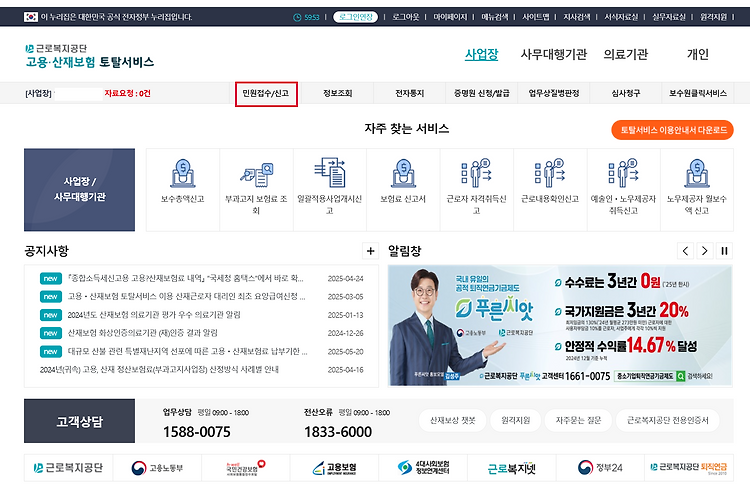This screenshot has height=488, width=750.
Task: Open the 업무상질병판정 menu
Action: 554,94
